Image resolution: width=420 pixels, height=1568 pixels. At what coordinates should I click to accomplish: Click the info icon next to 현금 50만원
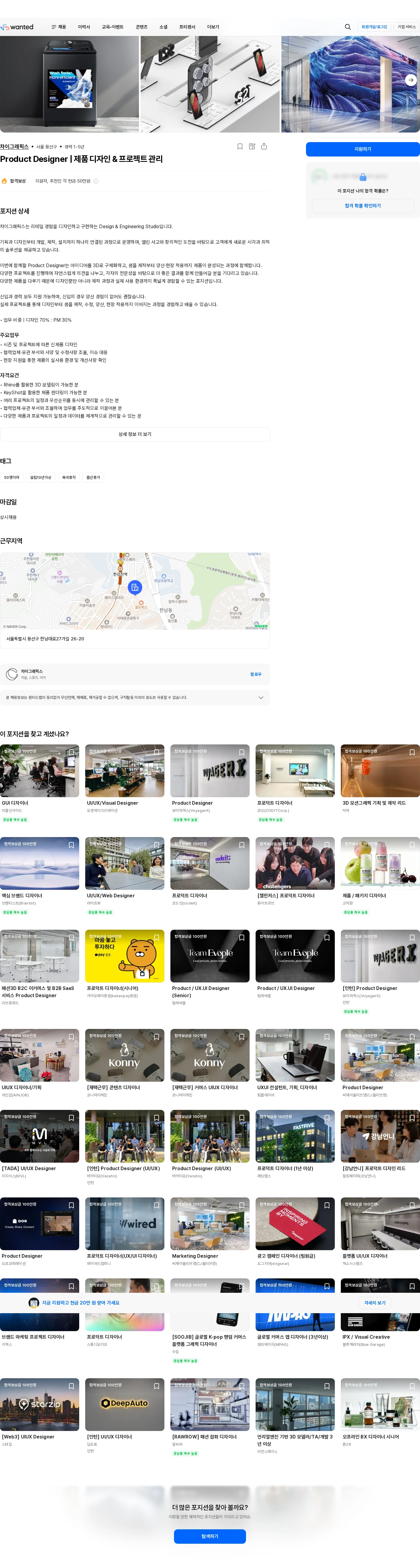click(x=96, y=181)
